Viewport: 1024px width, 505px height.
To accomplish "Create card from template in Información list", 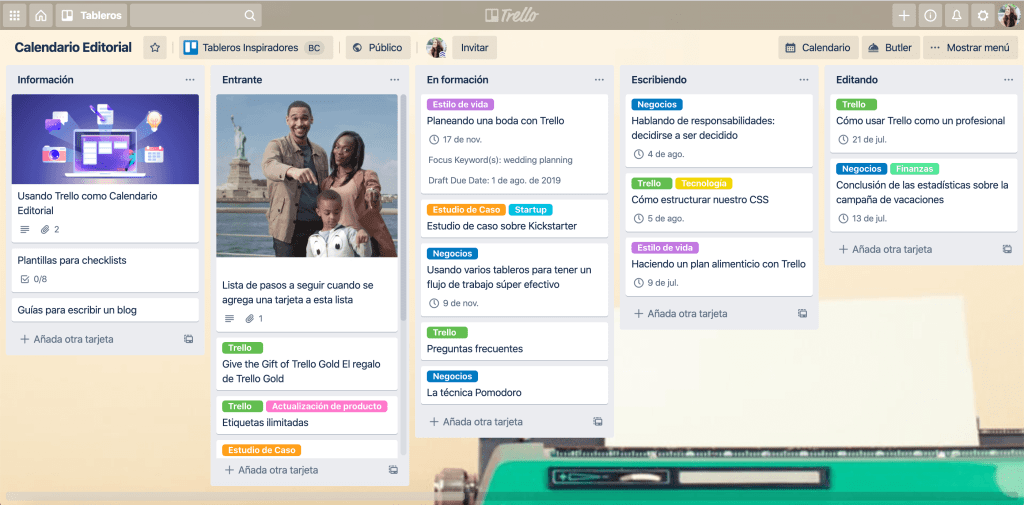I will click(188, 339).
